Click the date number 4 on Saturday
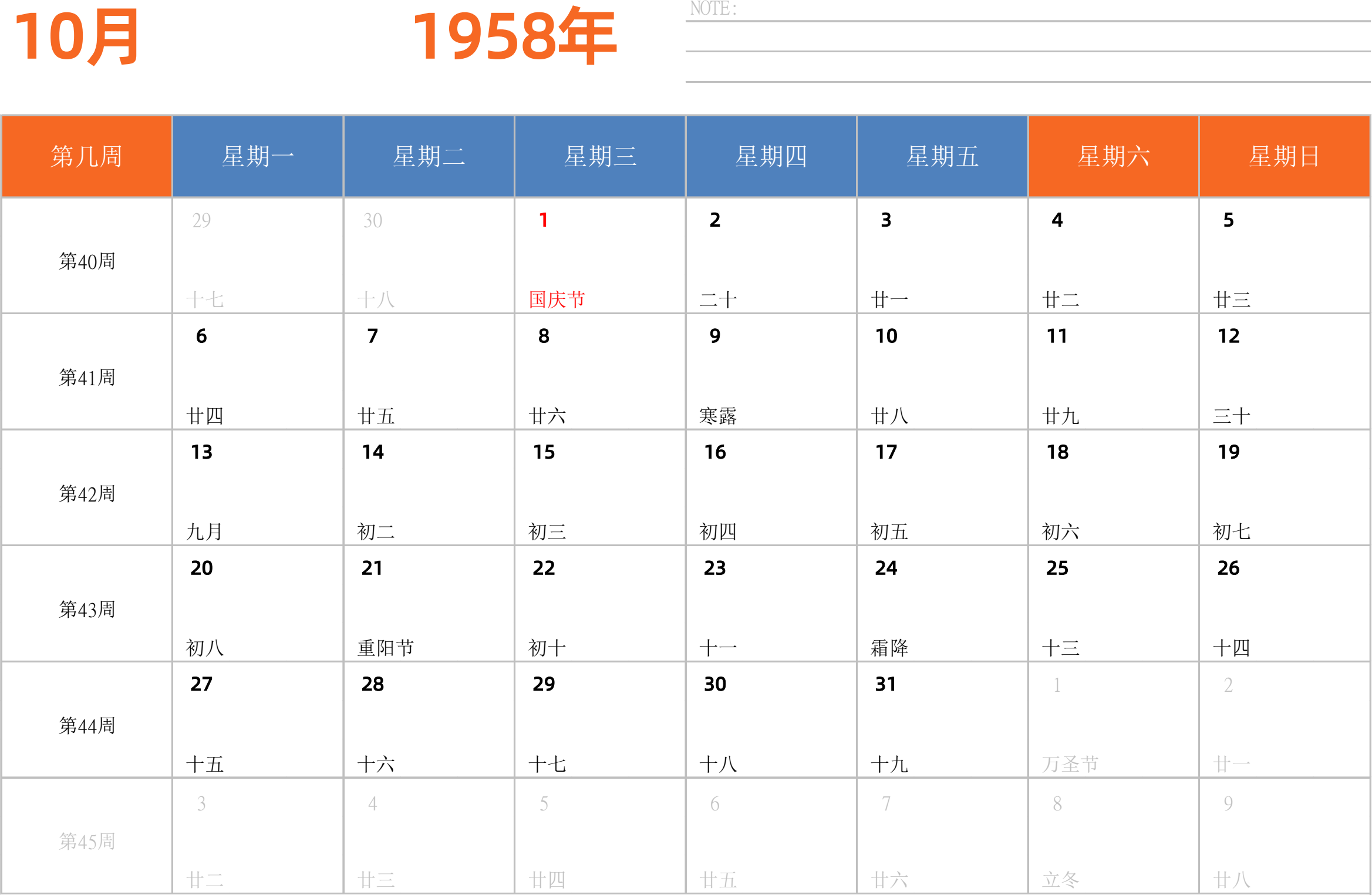 (1057, 220)
